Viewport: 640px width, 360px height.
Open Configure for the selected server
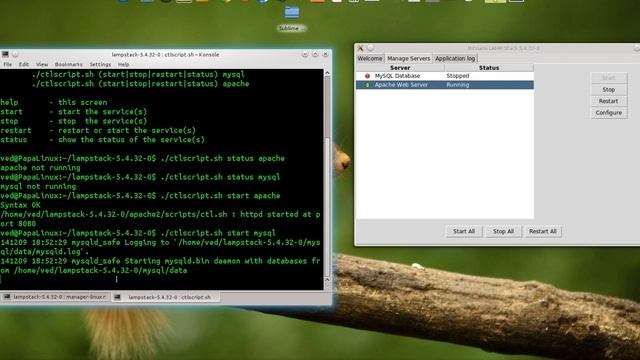click(609, 113)
